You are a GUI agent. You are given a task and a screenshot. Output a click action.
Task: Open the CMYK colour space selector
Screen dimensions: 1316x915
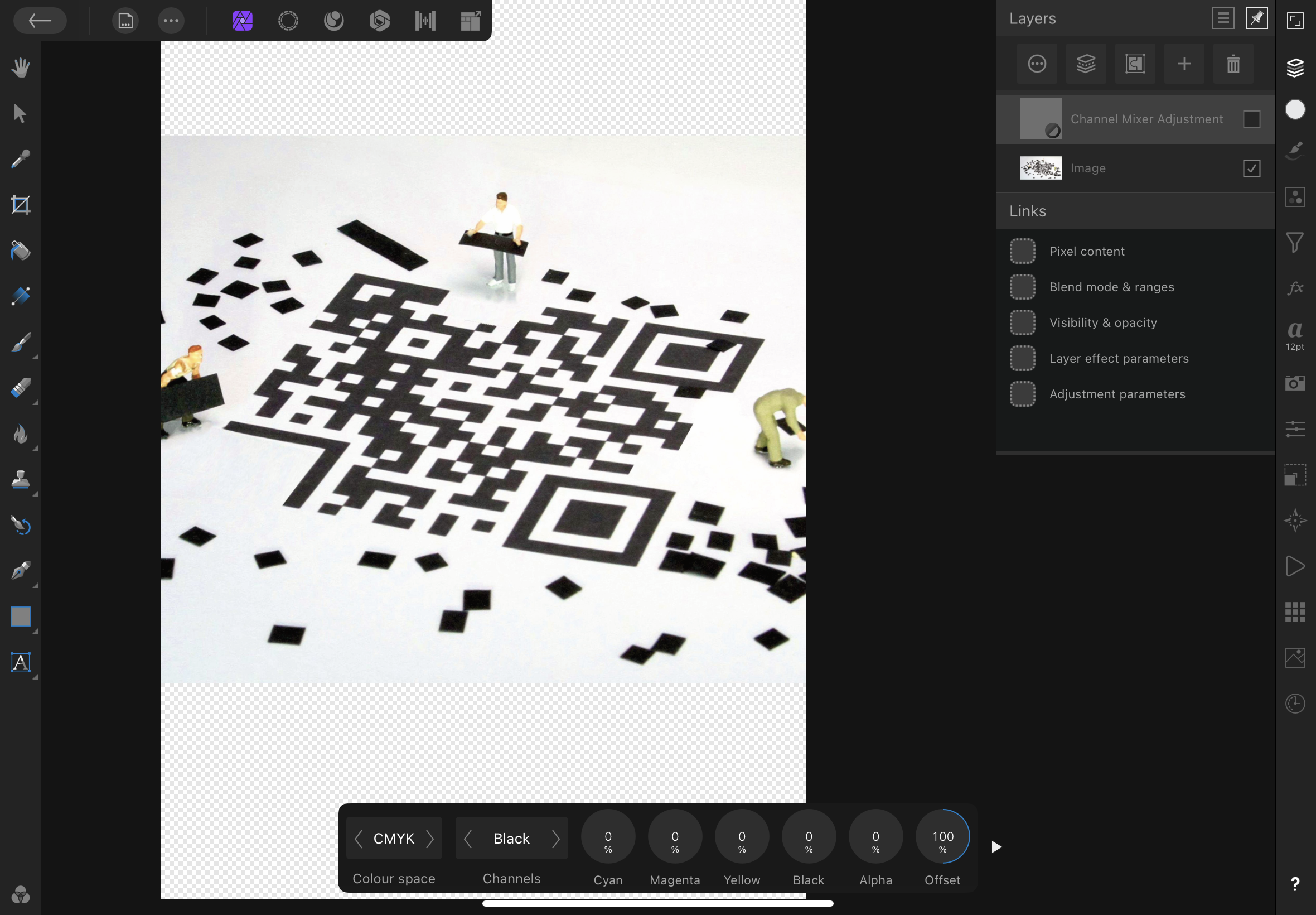[394, 838]
